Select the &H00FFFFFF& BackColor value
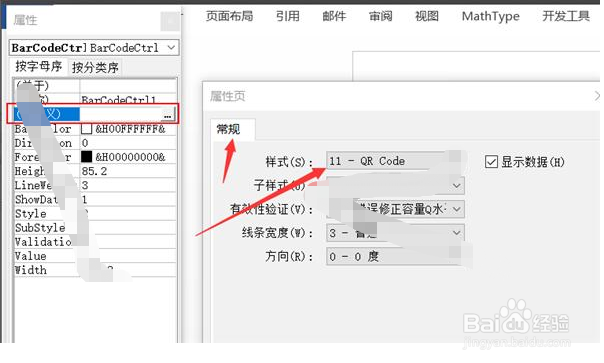 130,129
